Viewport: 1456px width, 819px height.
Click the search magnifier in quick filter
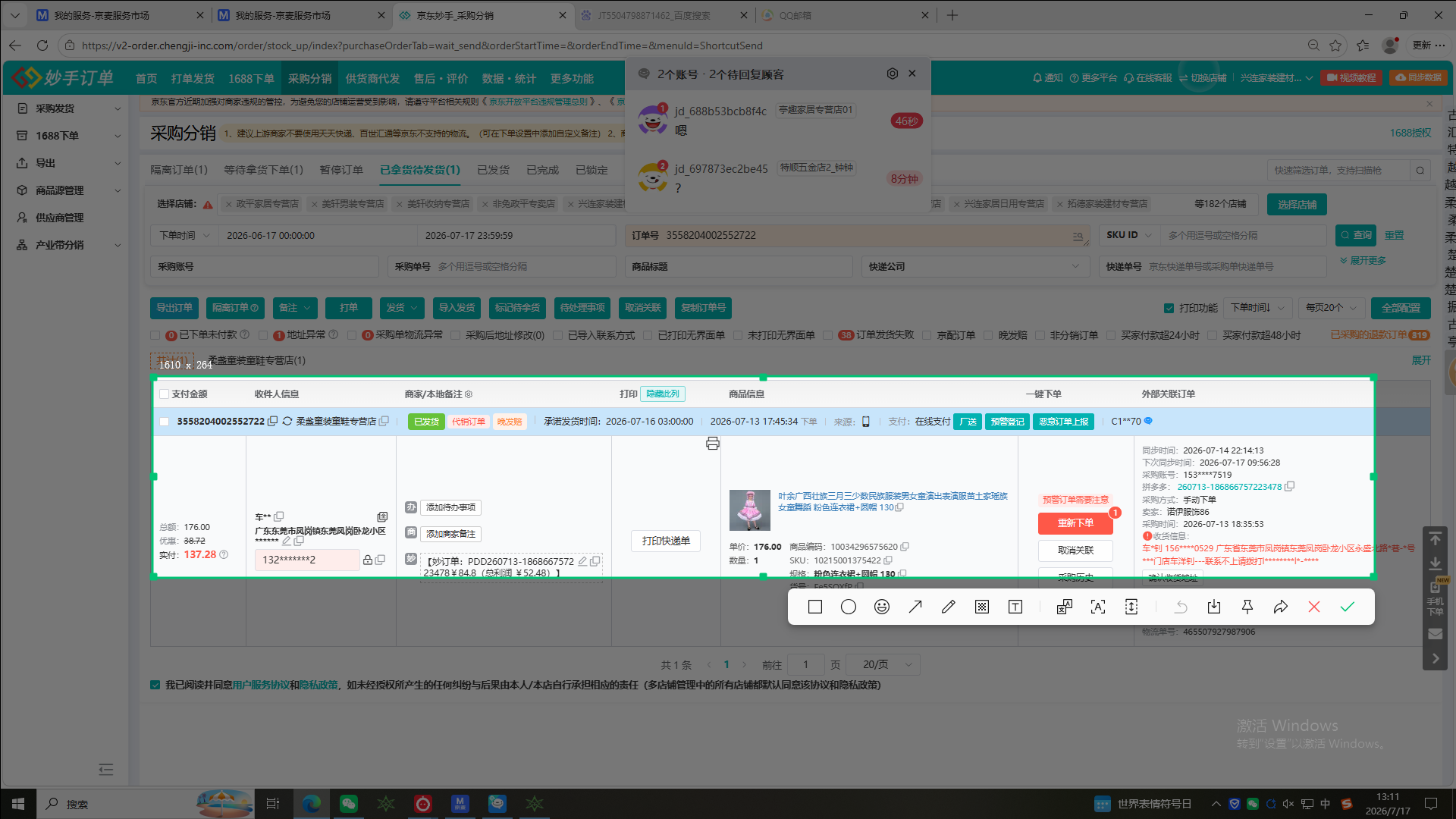[1420, 171]
